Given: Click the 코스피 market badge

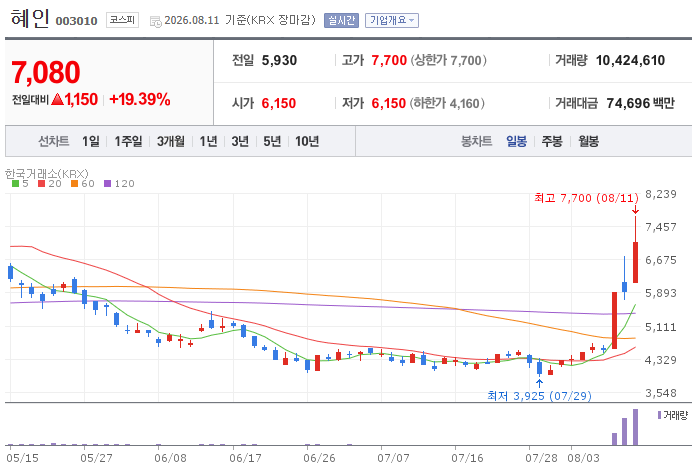Looking at the screenshot, I should (x=122, y=20).
